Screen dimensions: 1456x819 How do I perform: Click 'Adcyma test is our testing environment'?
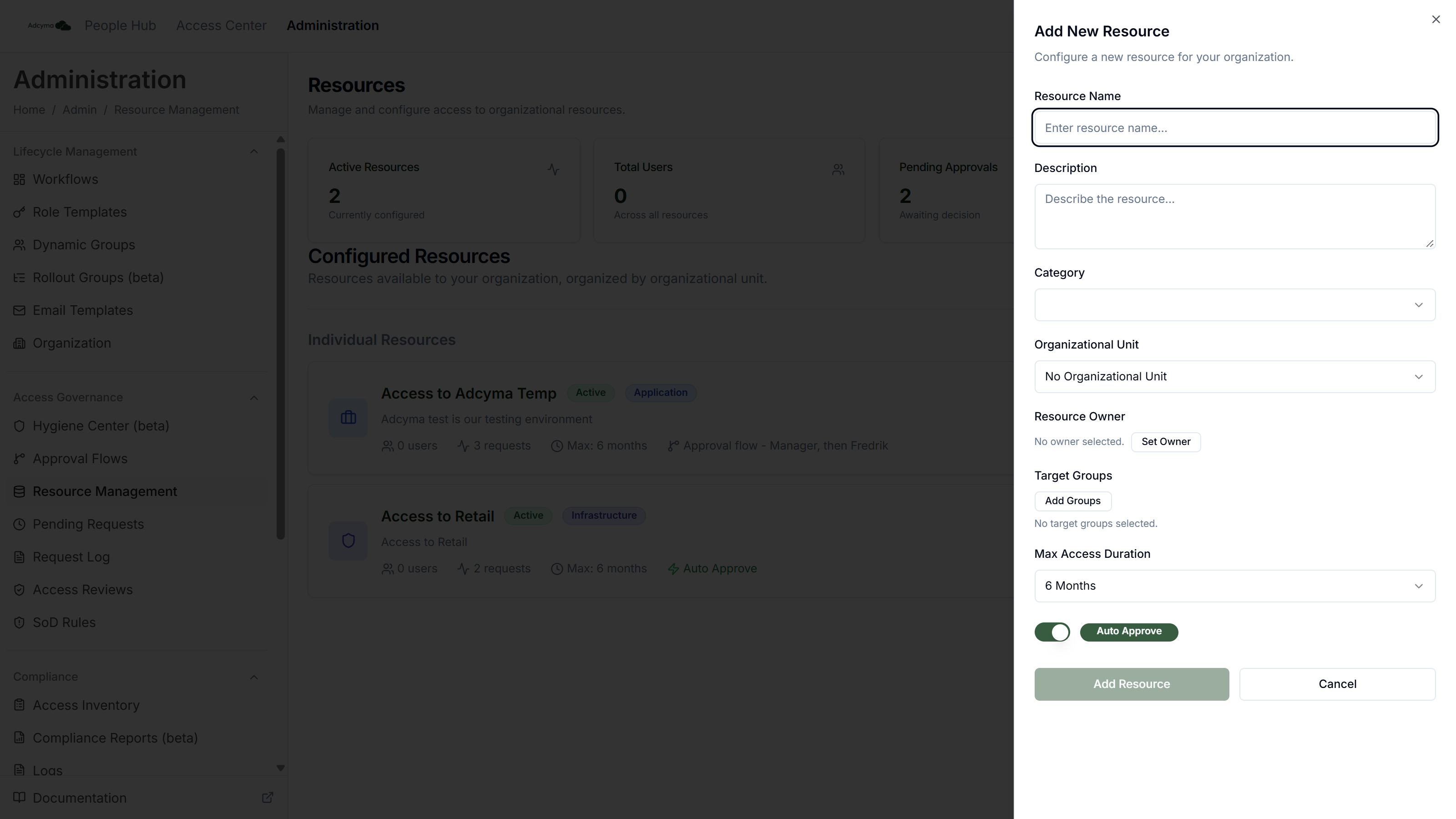(x=486, y=420)
